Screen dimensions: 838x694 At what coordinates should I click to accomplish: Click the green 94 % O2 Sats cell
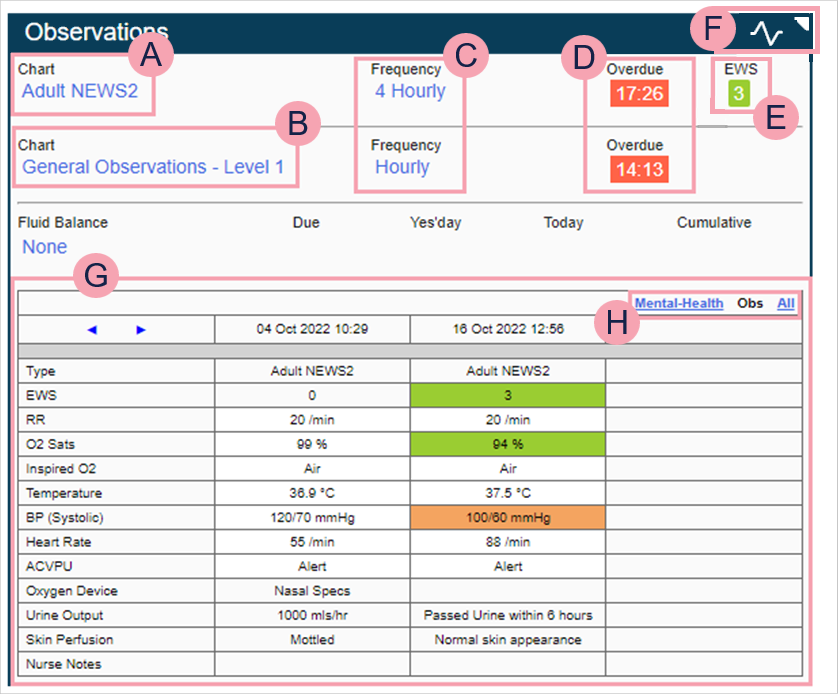click(x=507, y=444)
